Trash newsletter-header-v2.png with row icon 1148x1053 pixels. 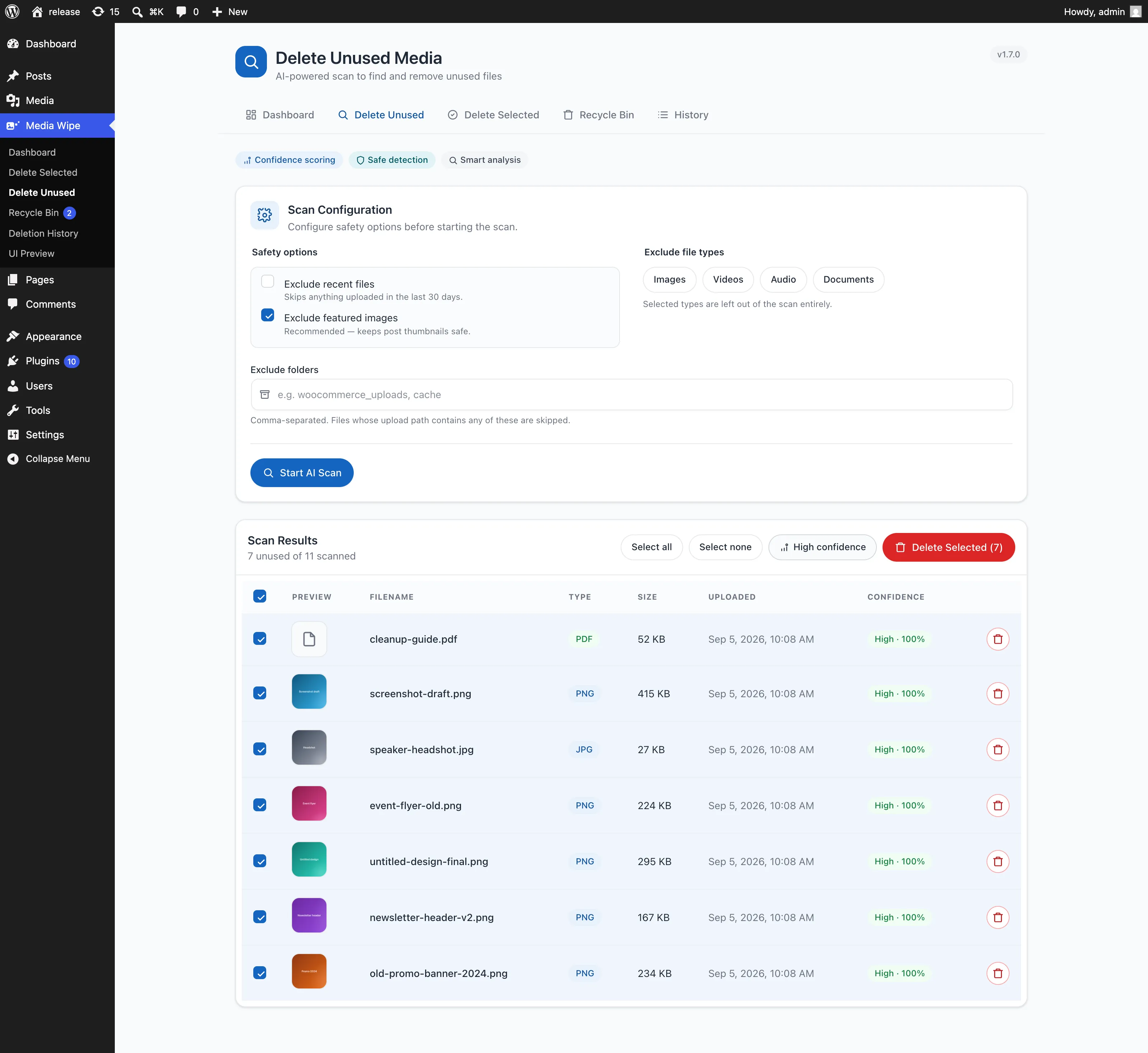pos(998,917)
